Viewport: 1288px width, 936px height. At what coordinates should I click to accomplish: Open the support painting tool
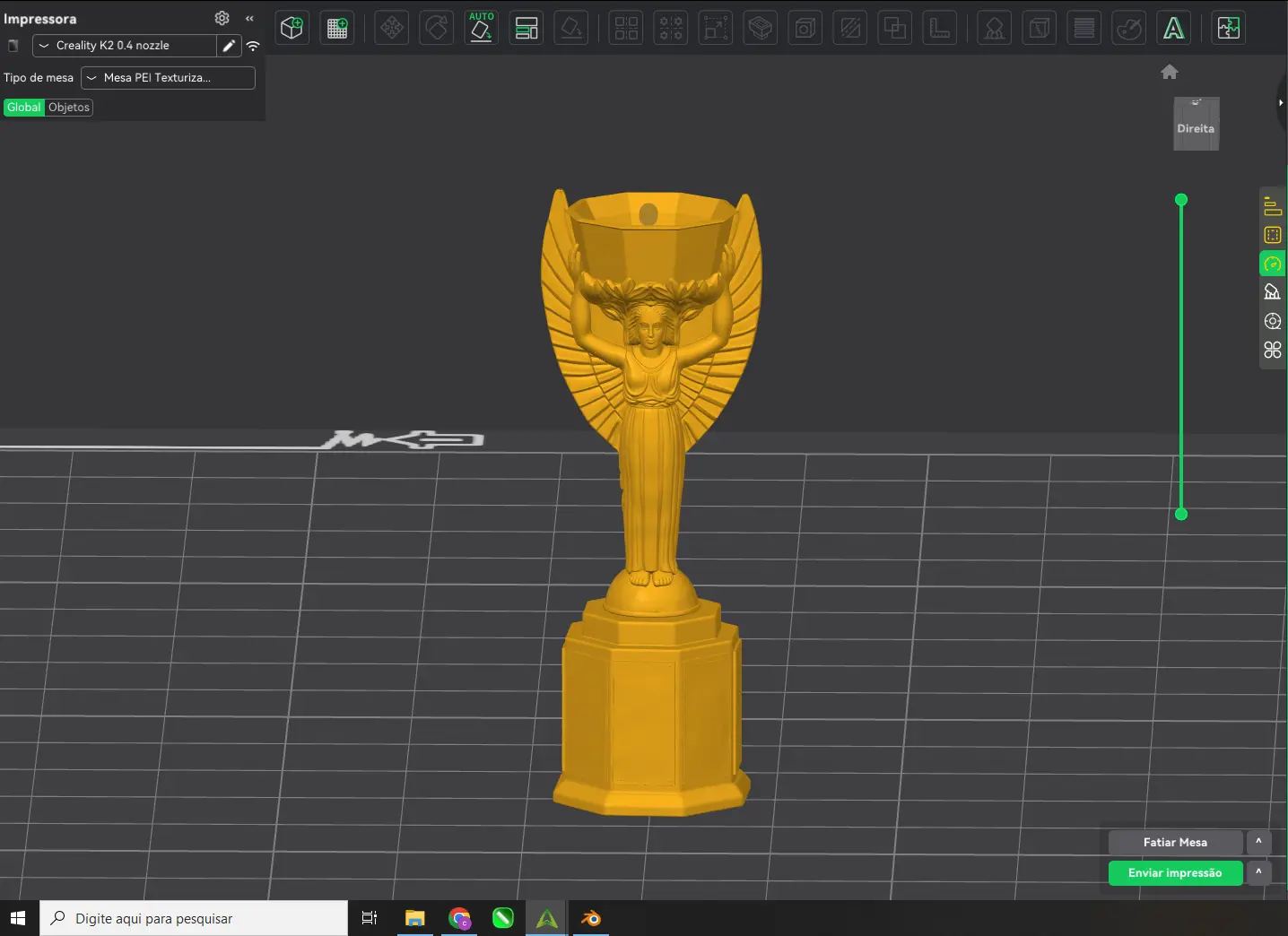coord(994,28)
